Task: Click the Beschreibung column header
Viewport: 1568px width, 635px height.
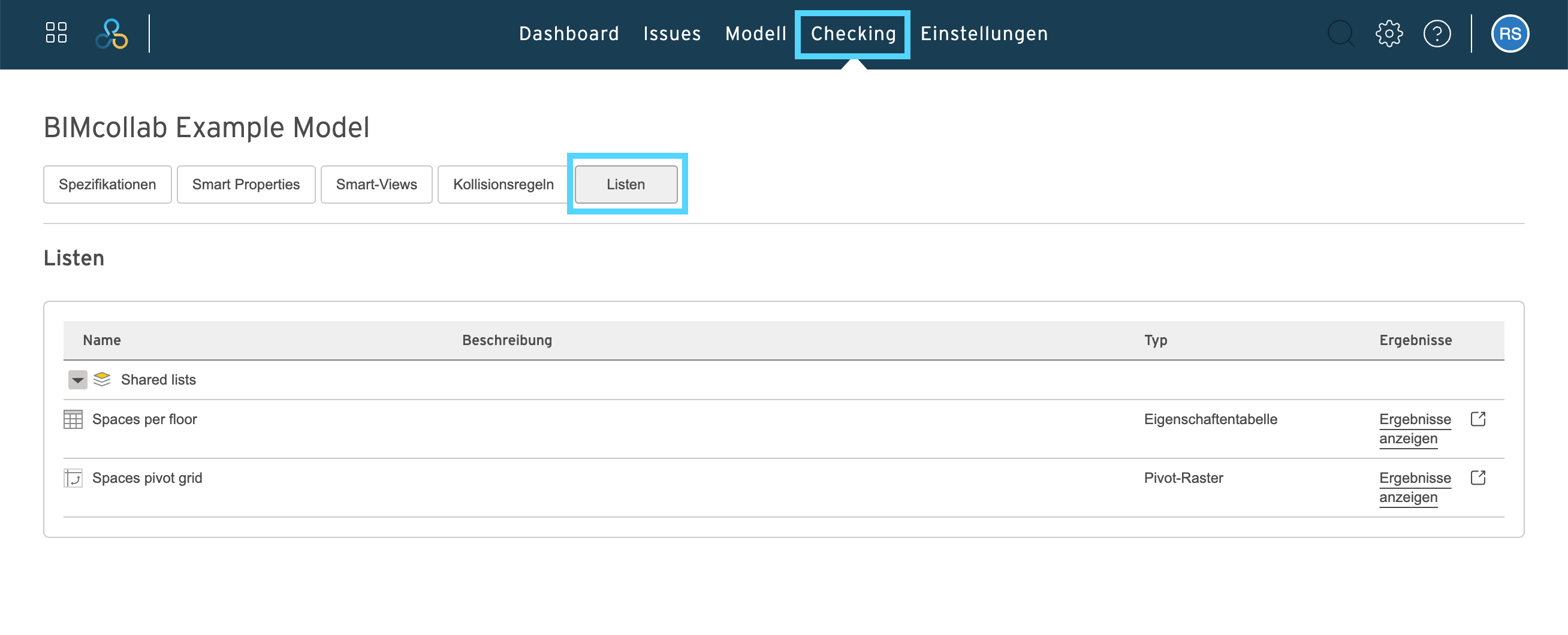Action: pyautogui.click(x=507, y=340)
